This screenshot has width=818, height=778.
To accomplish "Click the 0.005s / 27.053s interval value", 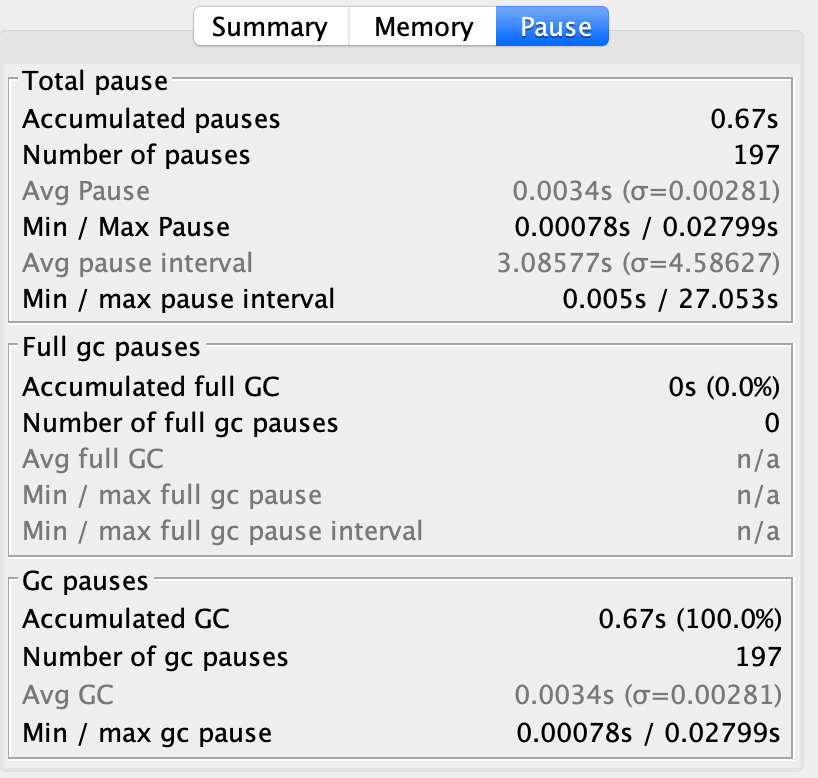I will point(670,298).
